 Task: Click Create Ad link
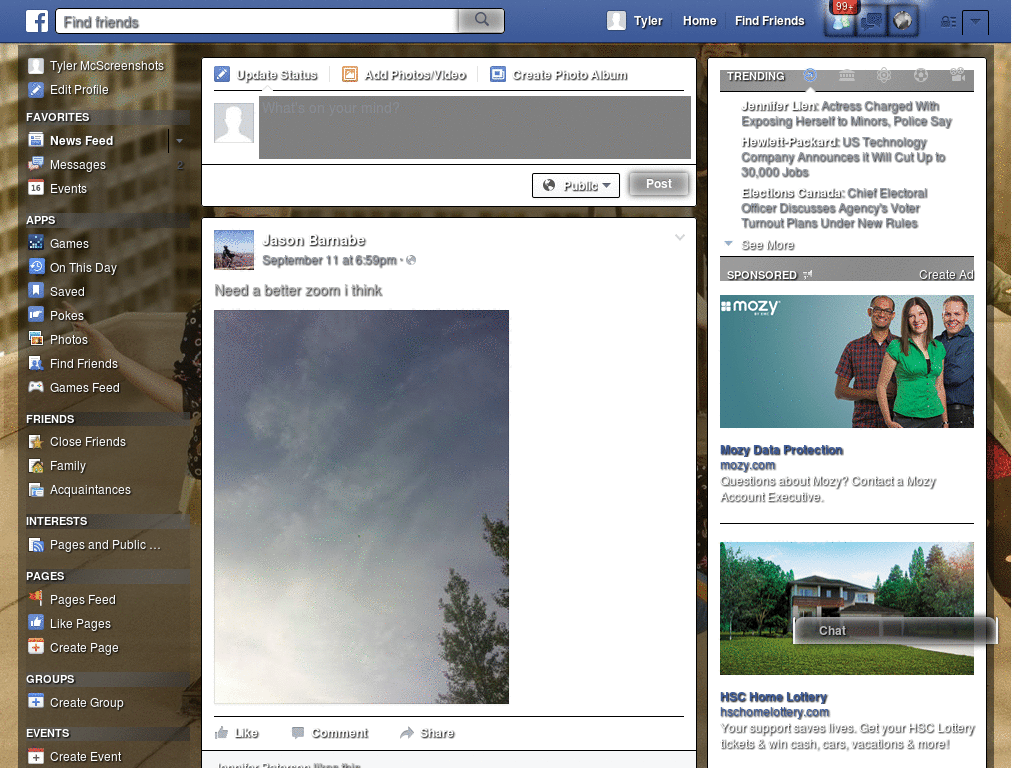[946, 275]
